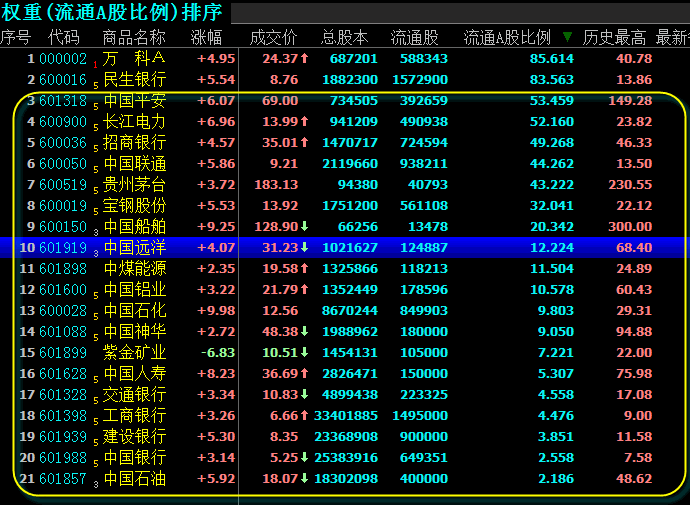Click the 85.614 ratio value
The width and height of the screenshot is (690, 505).
552,59
